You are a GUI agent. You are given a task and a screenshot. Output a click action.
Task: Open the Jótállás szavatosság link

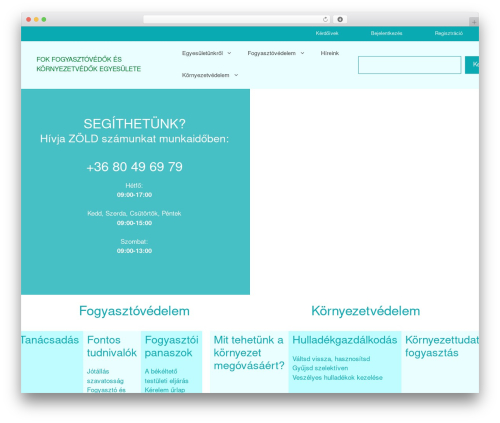coord(105,376)
